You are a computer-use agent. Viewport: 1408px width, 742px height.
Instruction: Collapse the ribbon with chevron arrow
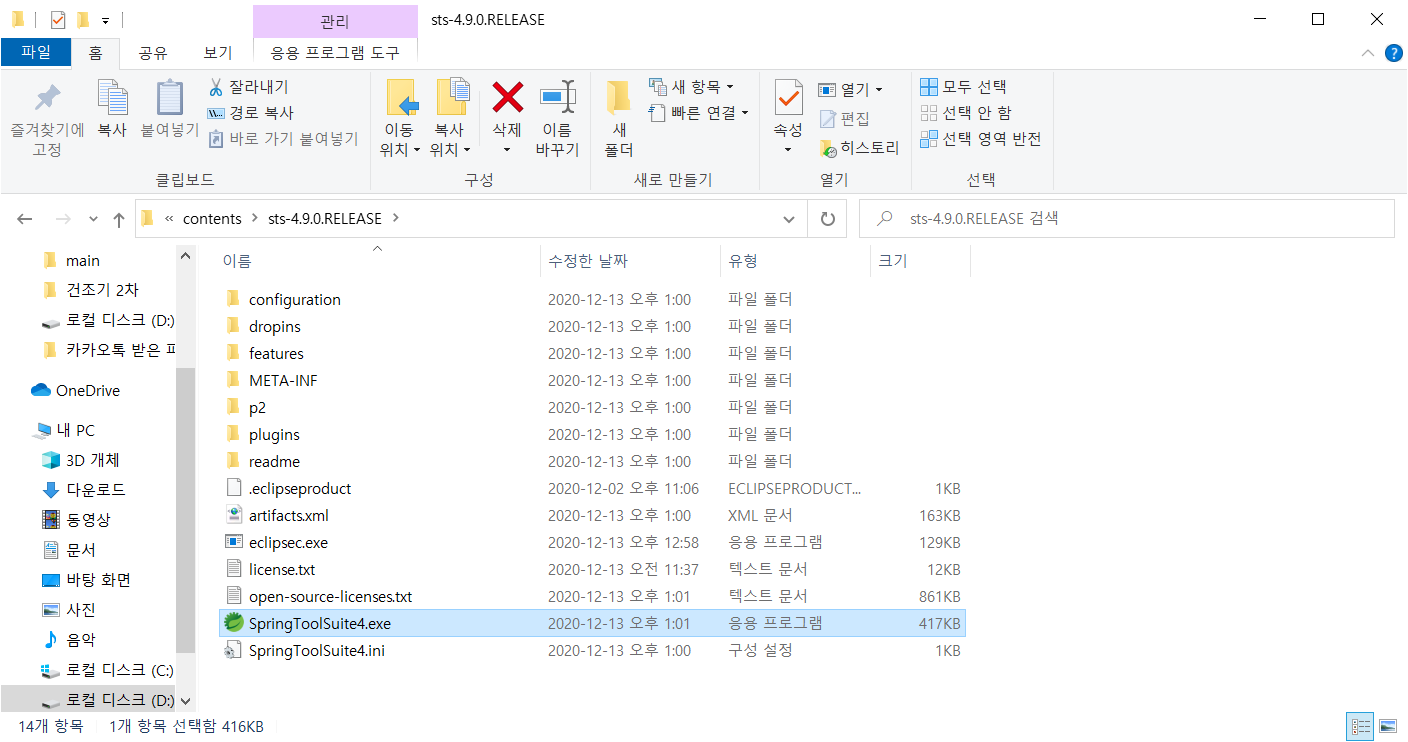point(1367,53)
